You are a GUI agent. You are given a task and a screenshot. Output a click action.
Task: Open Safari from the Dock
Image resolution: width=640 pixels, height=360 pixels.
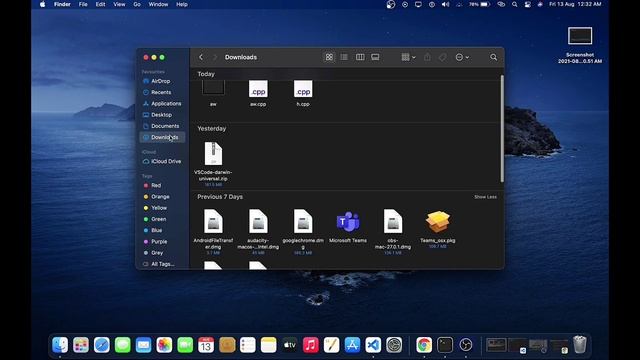click(102, 345)
